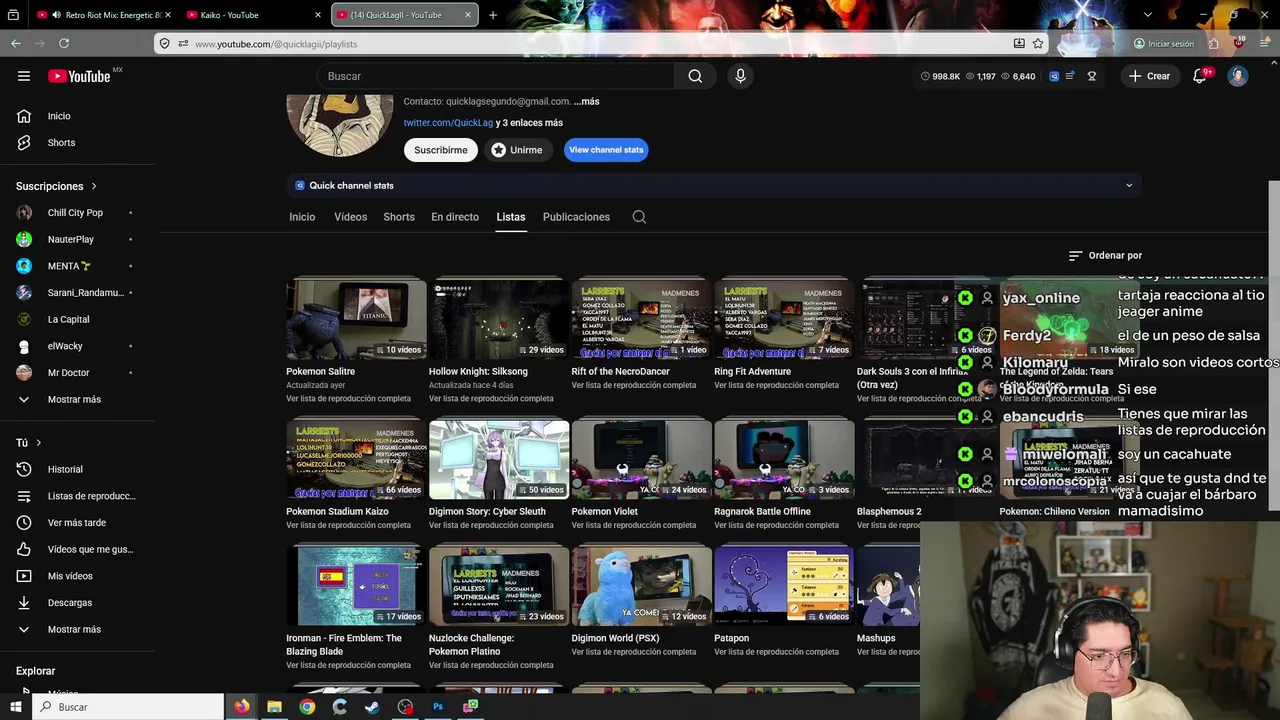This screenshot has height=720, width=1280.
Task: Open Pokemon Salitre playlist thumbnail
Action: (x=356, y=318)
